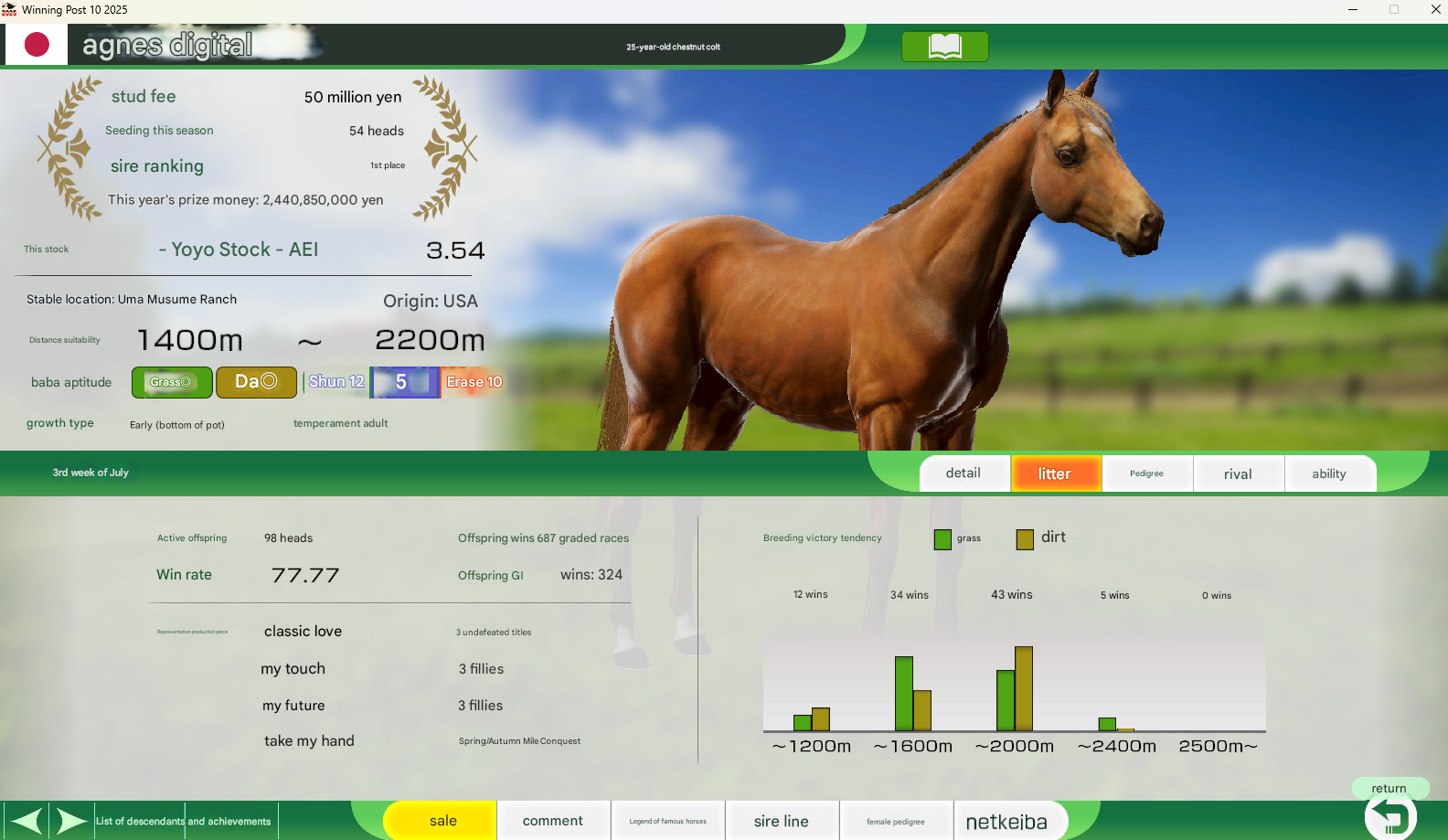Click the grass legend color swatch
Image resolution: width=1448 pixels, height=840 pixels.
pyautogui.click(x=942, y=539)
